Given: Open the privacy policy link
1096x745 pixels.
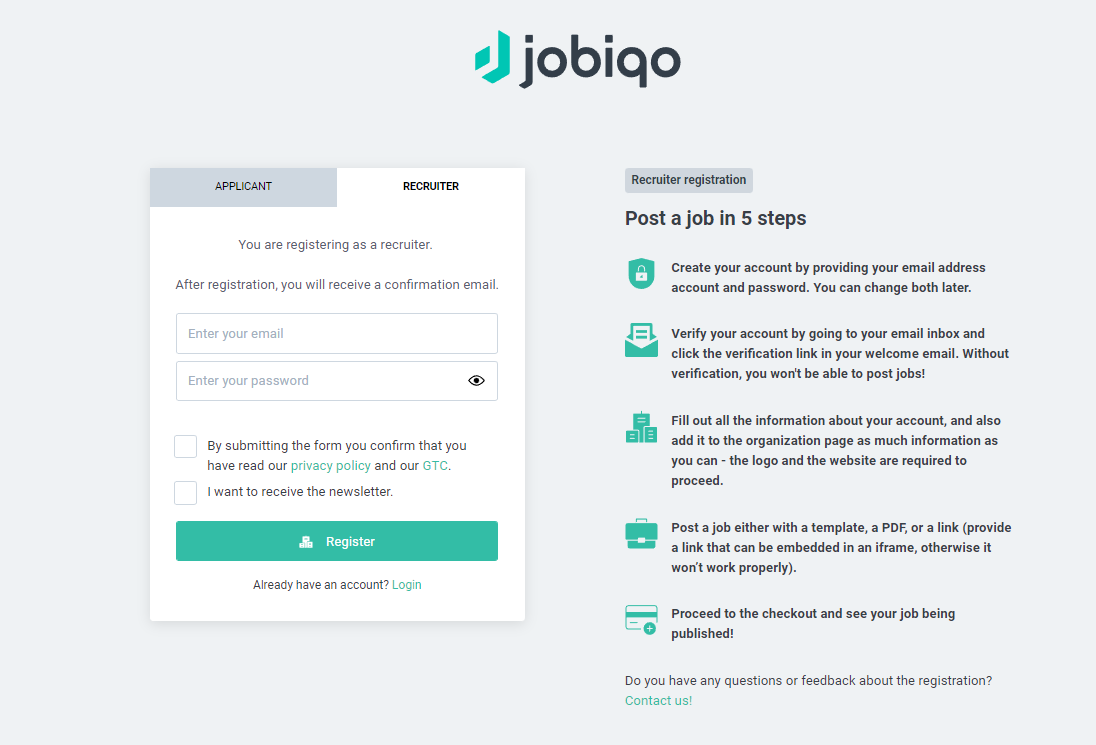Looking at the screenshot, I should 331,465.
